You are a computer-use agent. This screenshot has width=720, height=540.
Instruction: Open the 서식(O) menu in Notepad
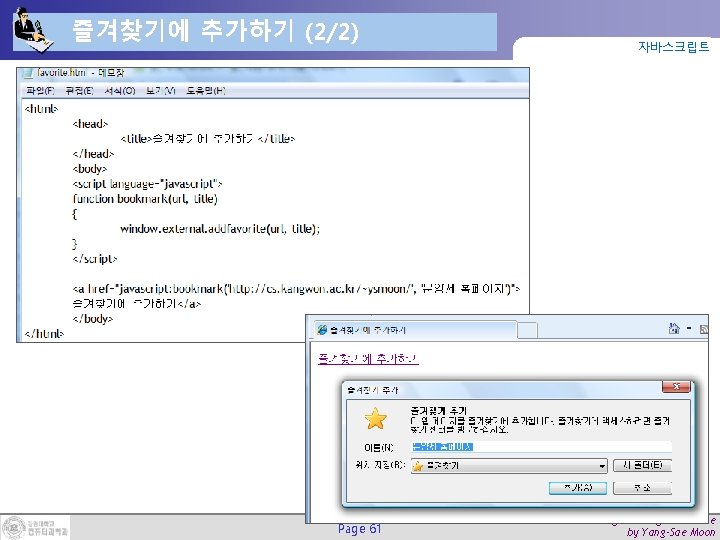click(120, 90)
